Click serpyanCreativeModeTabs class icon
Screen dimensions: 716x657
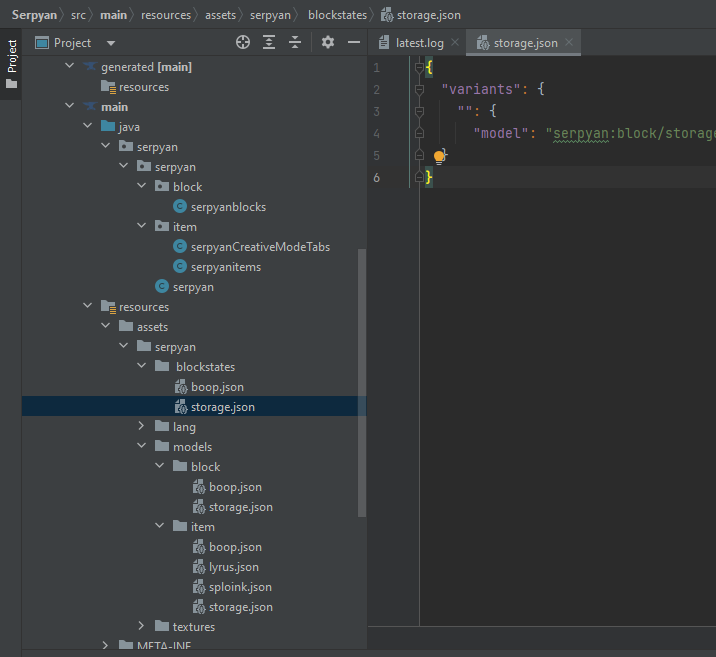180,247
